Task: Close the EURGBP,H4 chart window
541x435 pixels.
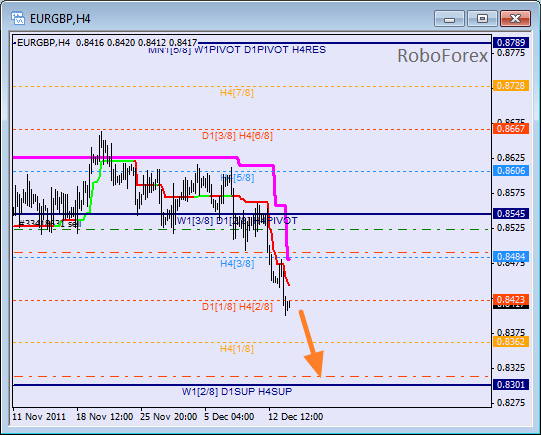Action: pyautogui.click(x=515, y=19)
